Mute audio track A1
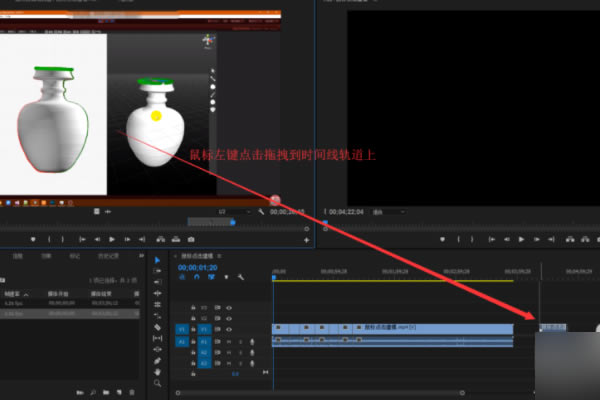 click(x=228, y=341)
